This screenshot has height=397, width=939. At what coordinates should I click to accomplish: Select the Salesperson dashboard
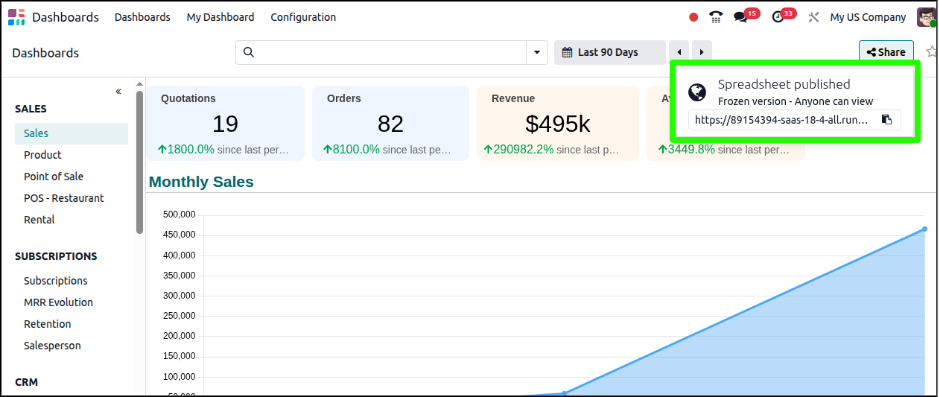point(52,346)
